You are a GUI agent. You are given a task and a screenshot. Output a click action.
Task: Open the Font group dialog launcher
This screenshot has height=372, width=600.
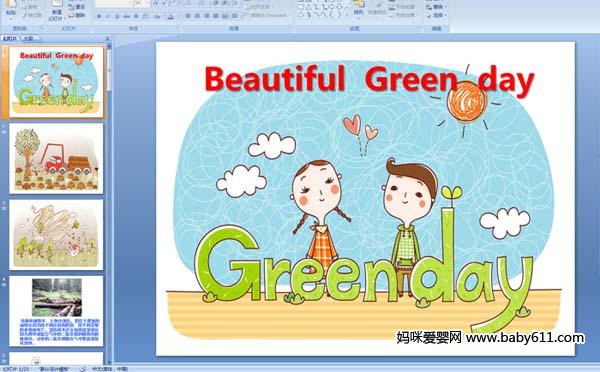coord(178,28)
